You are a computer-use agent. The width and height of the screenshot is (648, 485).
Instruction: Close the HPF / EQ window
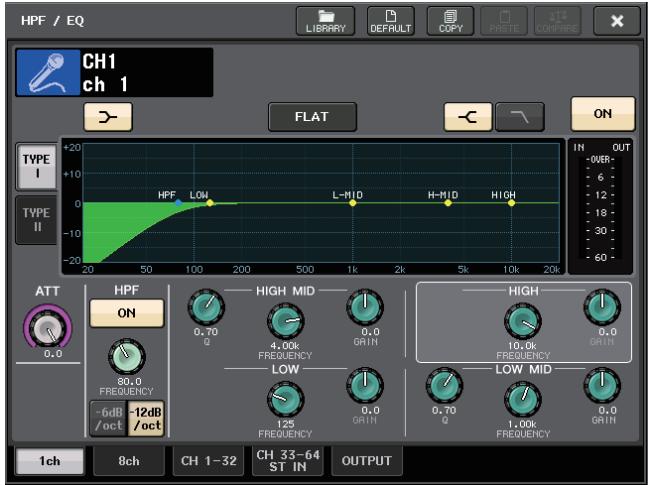click(x=617, y=21)
